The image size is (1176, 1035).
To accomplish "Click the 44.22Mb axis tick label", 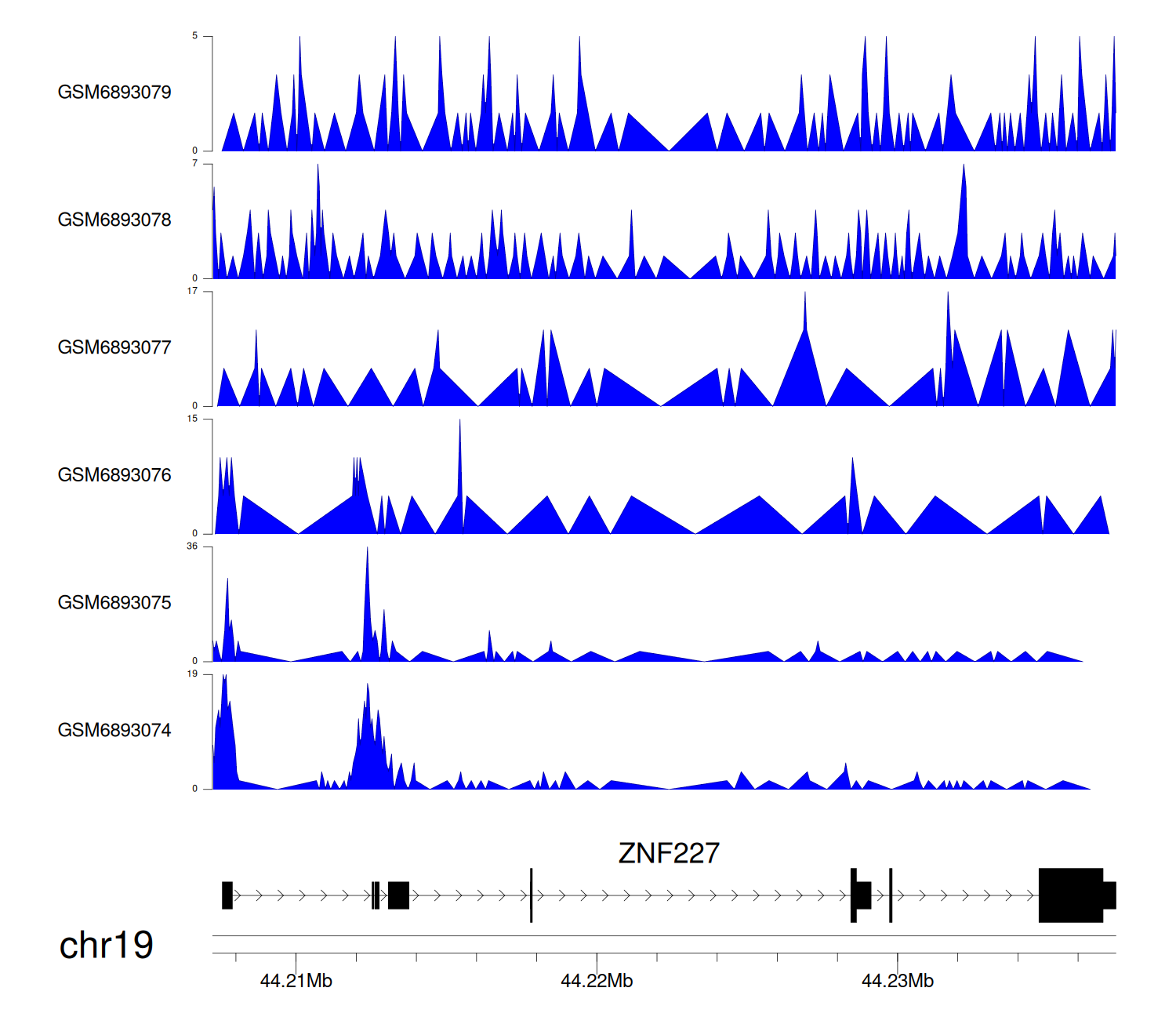I will tap(597, 981).
